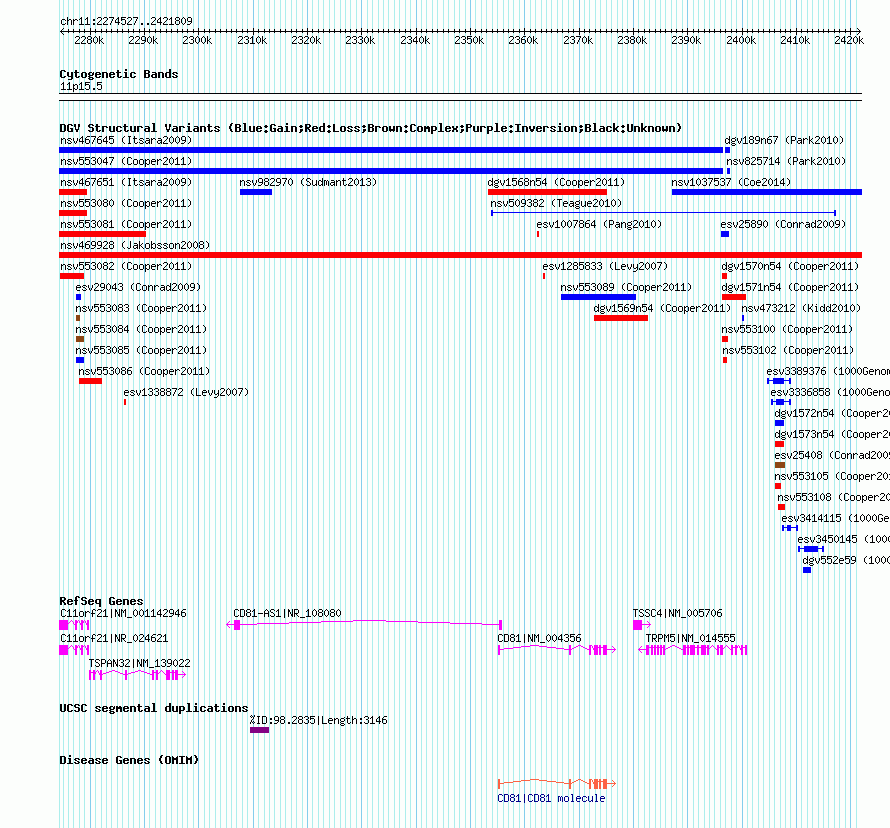
Task: Click esv3450145 variant glyph
Action: point(811,549)
